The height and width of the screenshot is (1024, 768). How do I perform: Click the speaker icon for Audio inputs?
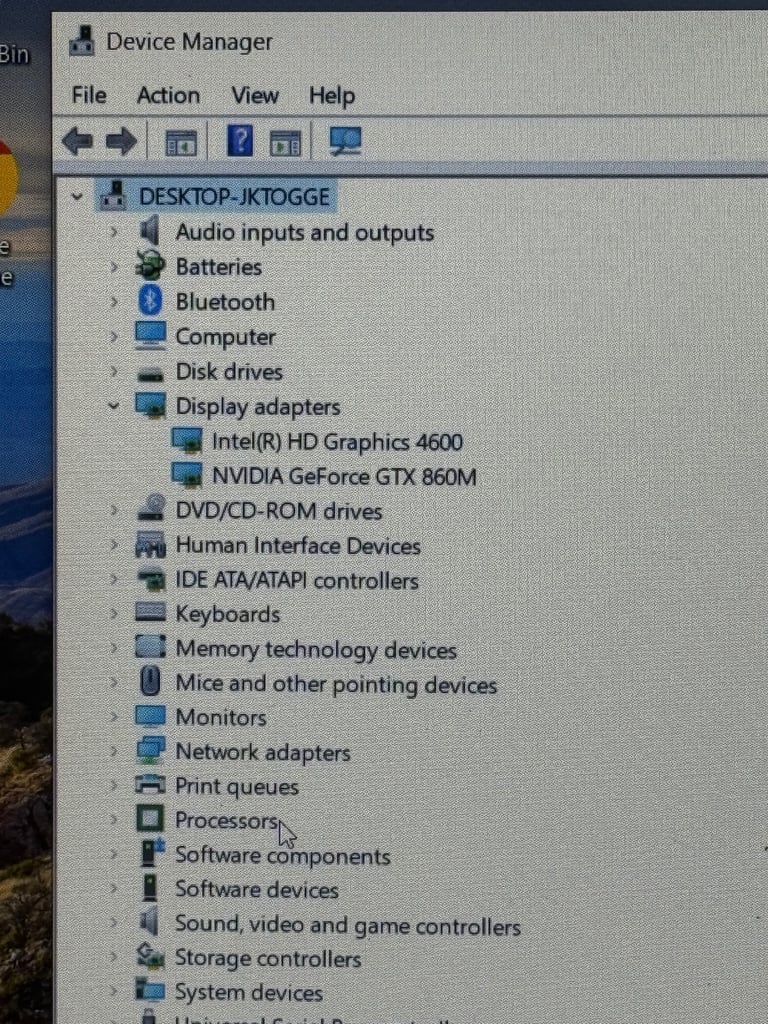point(150,231)
